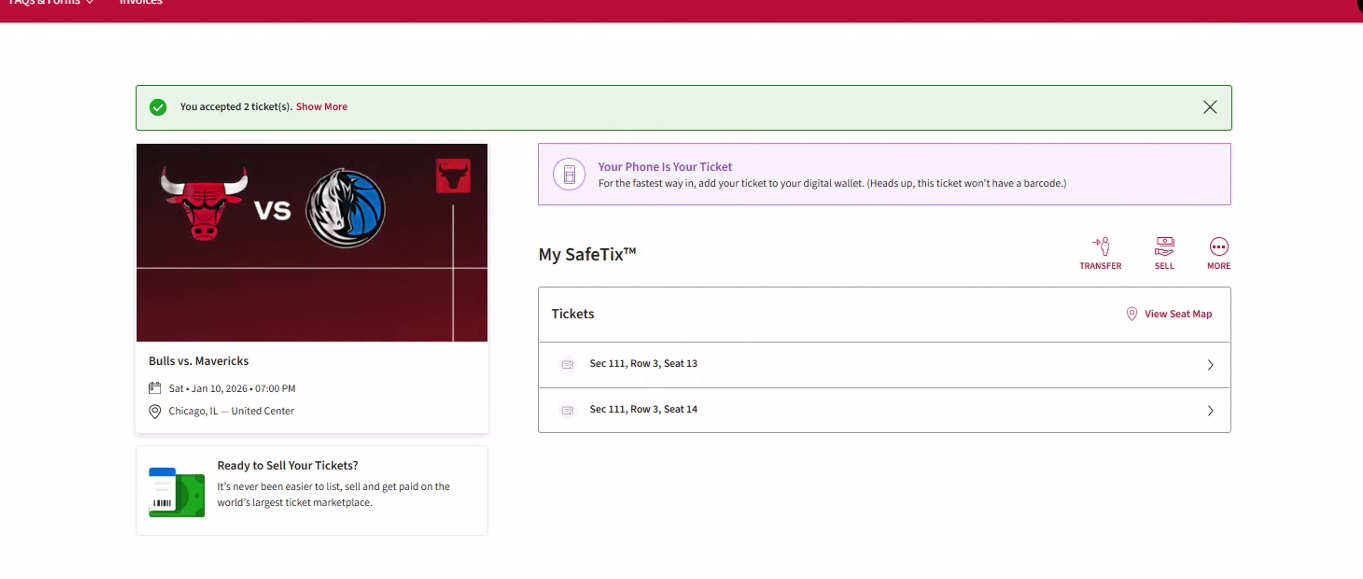Click the calendar icon by event date
This screenshot has width=1363, height=579.
pos(155,388)
